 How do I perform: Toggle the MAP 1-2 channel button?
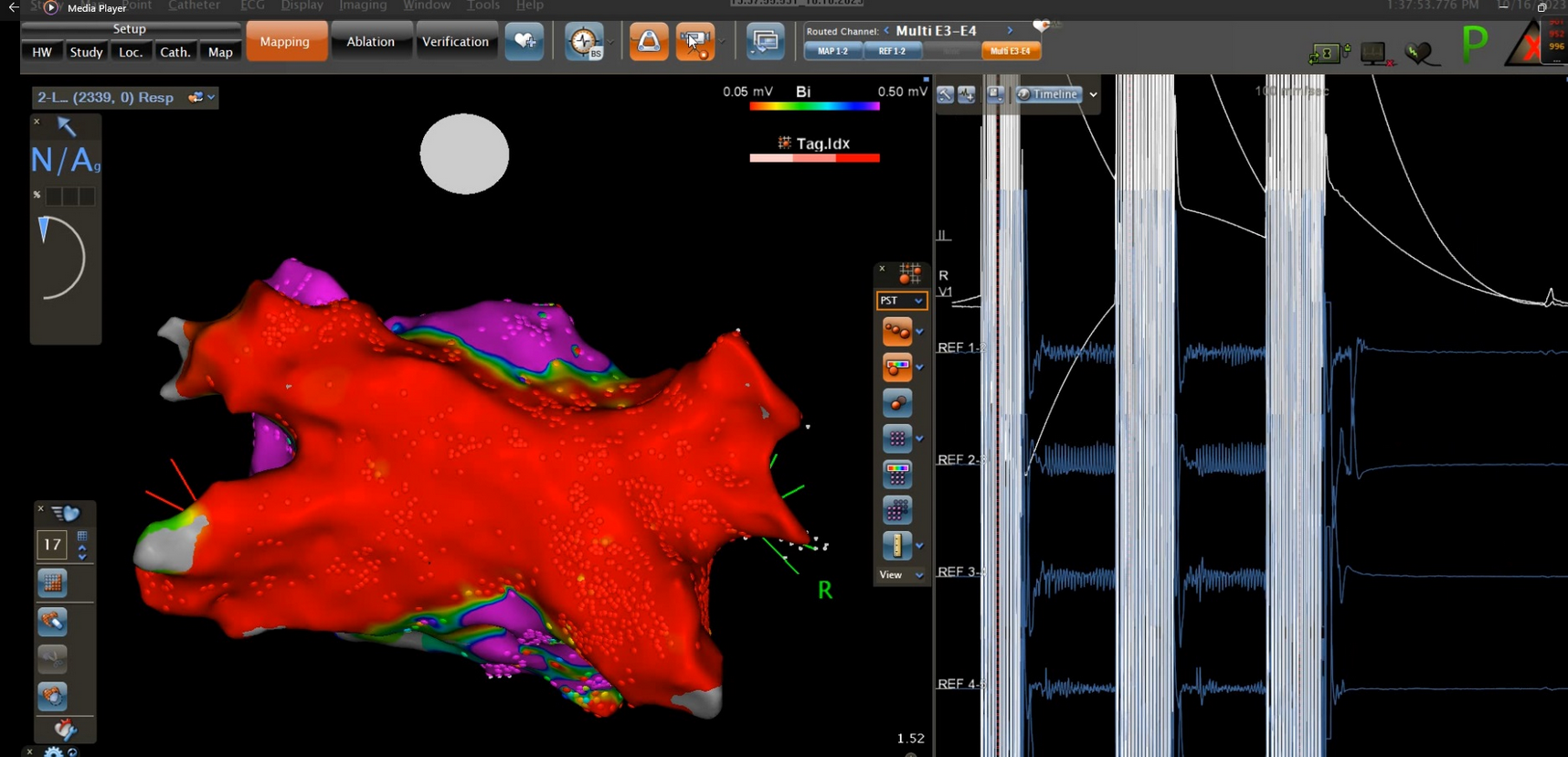pos(832,51)
